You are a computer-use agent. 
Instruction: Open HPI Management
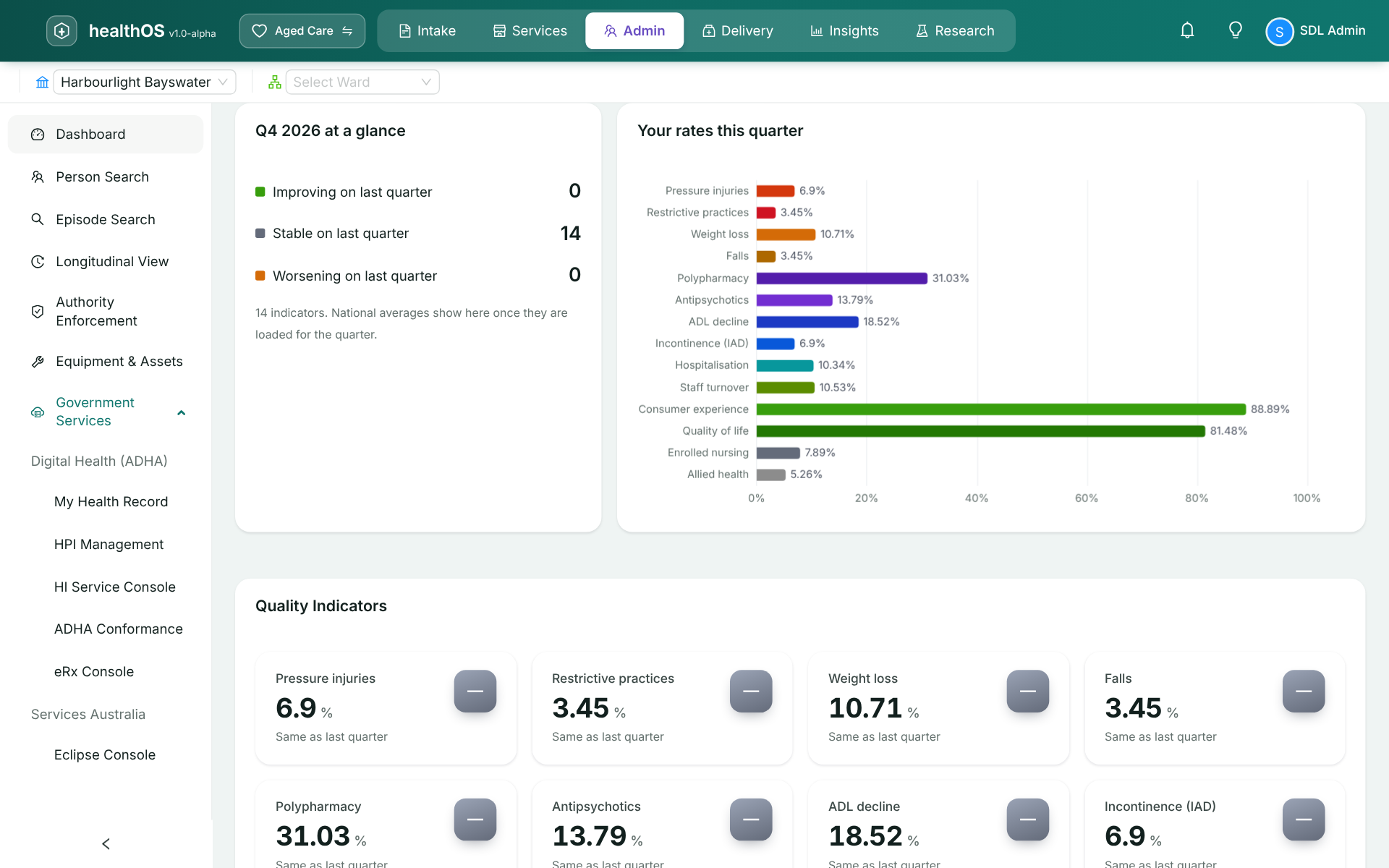tap(109, 545)
